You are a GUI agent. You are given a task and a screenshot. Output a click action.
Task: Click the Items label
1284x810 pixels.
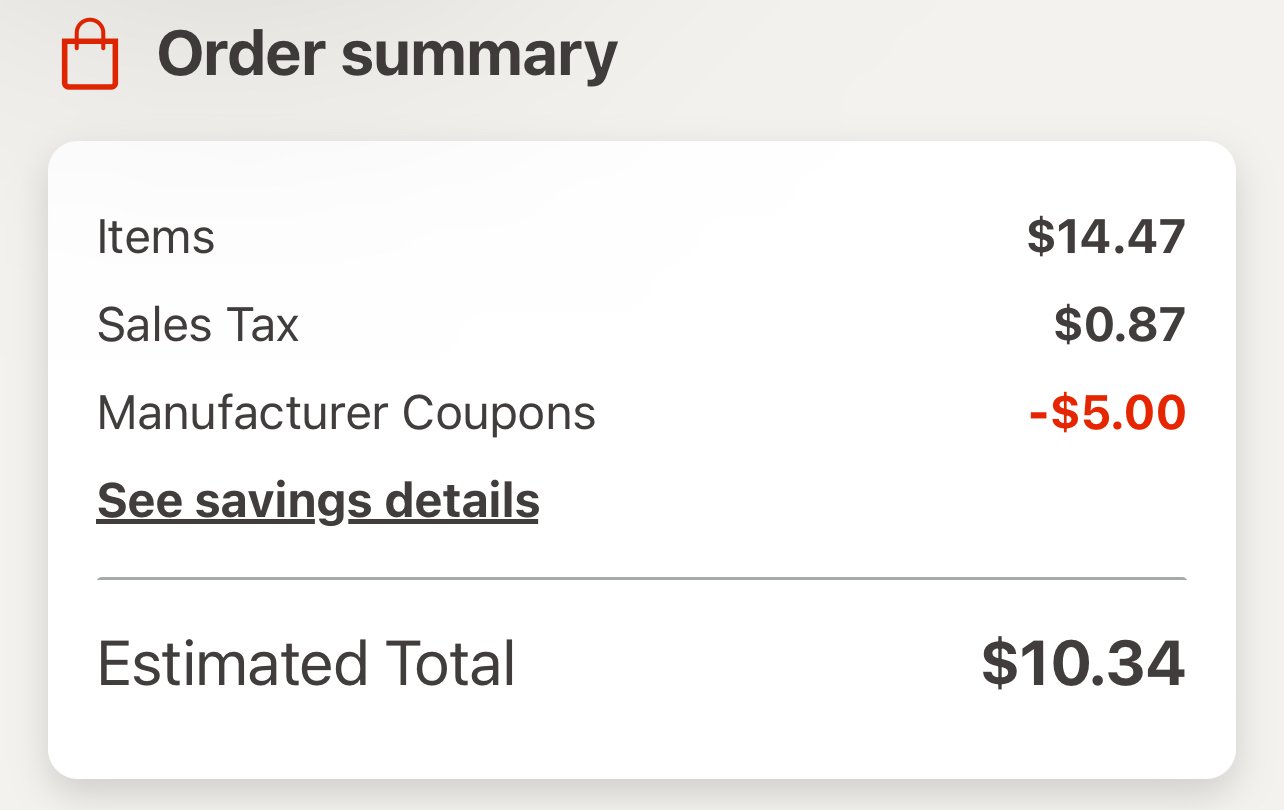point(156,238)
